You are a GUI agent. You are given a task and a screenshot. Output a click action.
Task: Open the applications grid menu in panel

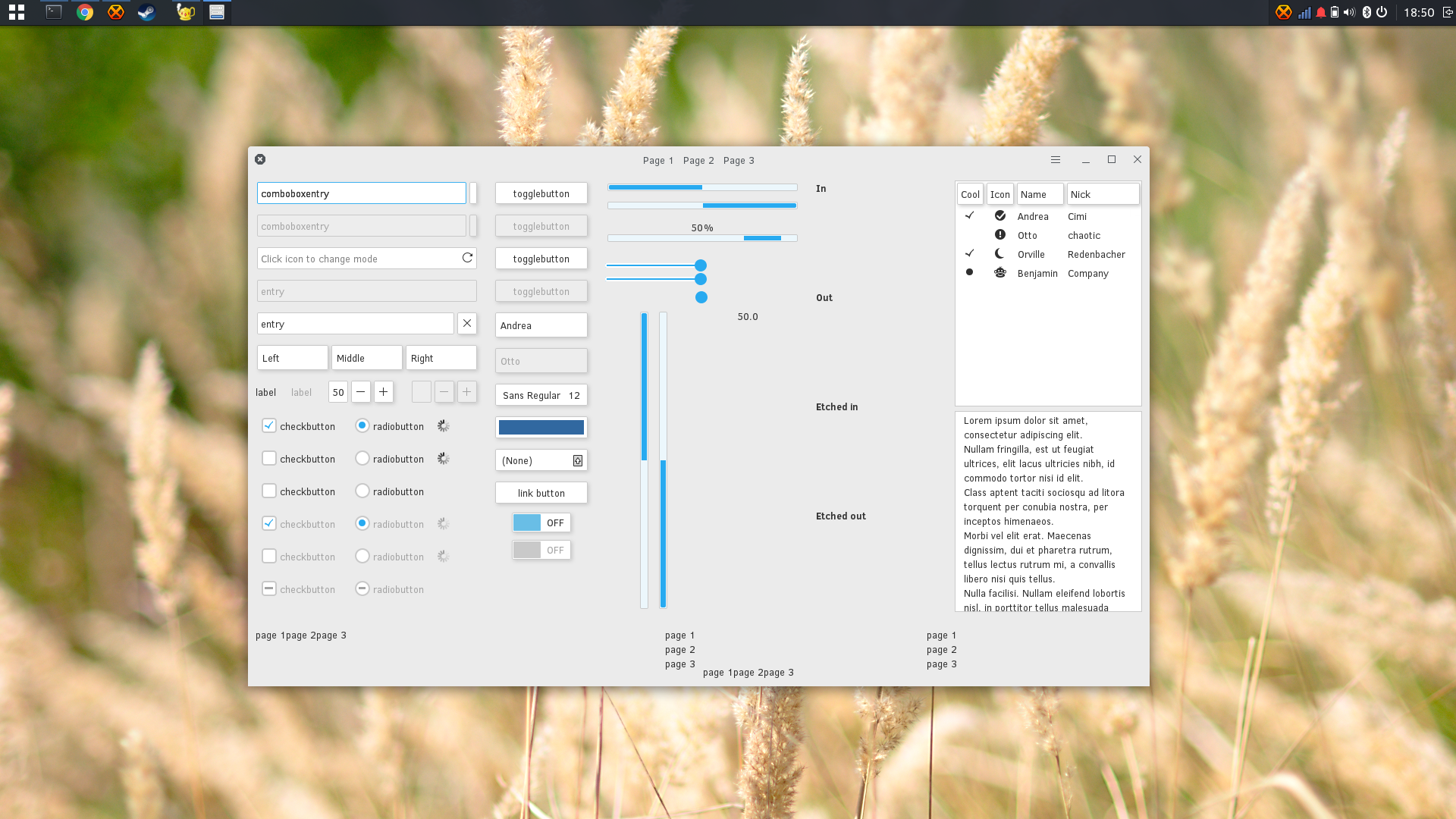[x=17, y=12]
